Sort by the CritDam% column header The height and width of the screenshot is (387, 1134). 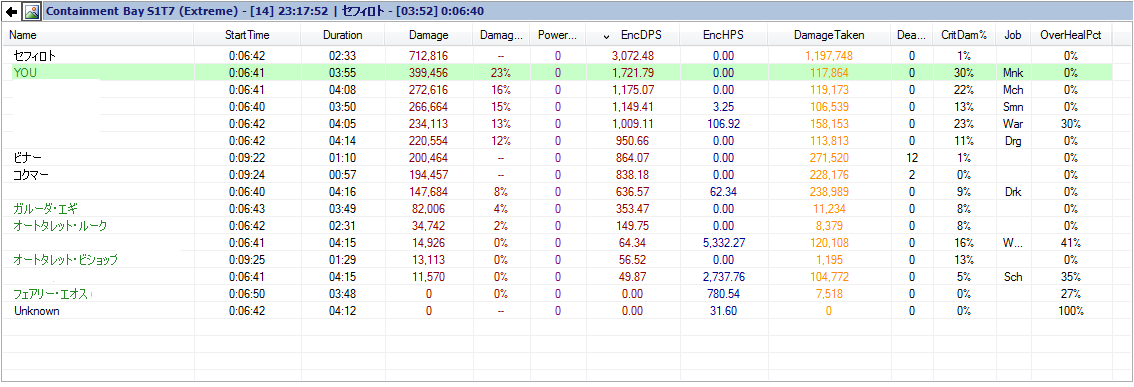click(x=963, y=35)
